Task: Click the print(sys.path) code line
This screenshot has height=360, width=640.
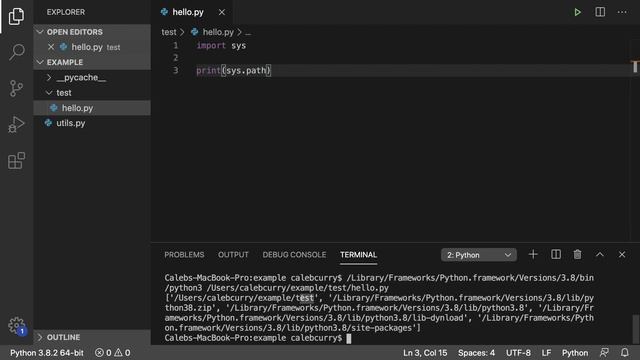Action: point(233,71)
